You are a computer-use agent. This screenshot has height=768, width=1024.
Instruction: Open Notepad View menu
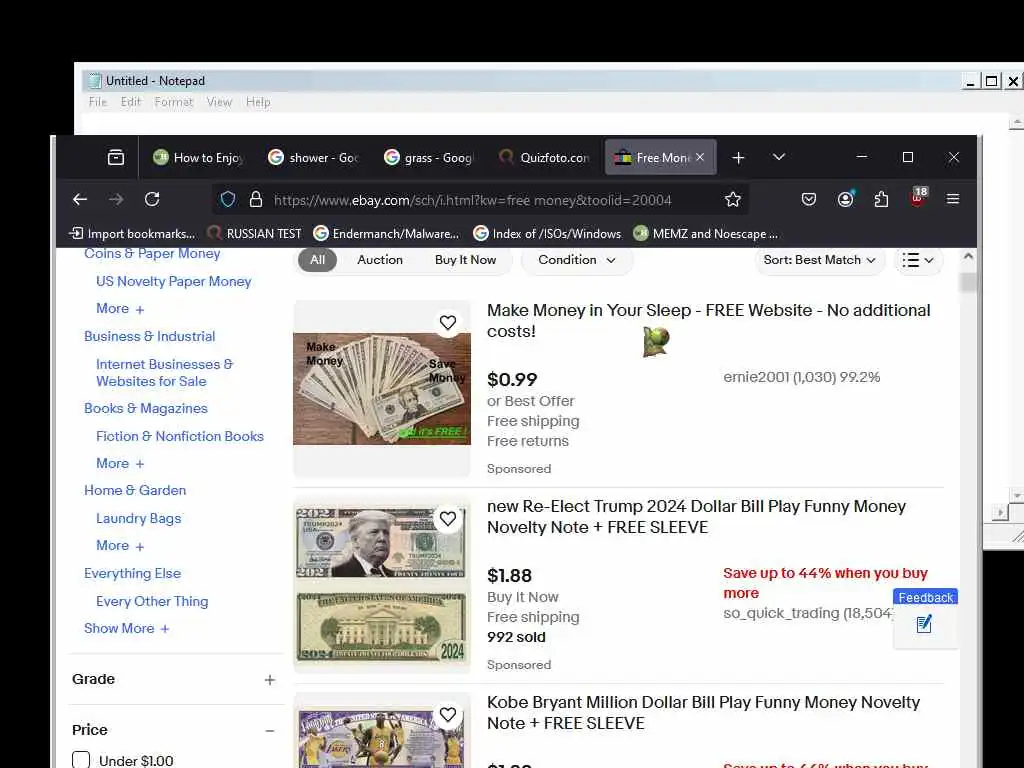(x=219, y=102)
